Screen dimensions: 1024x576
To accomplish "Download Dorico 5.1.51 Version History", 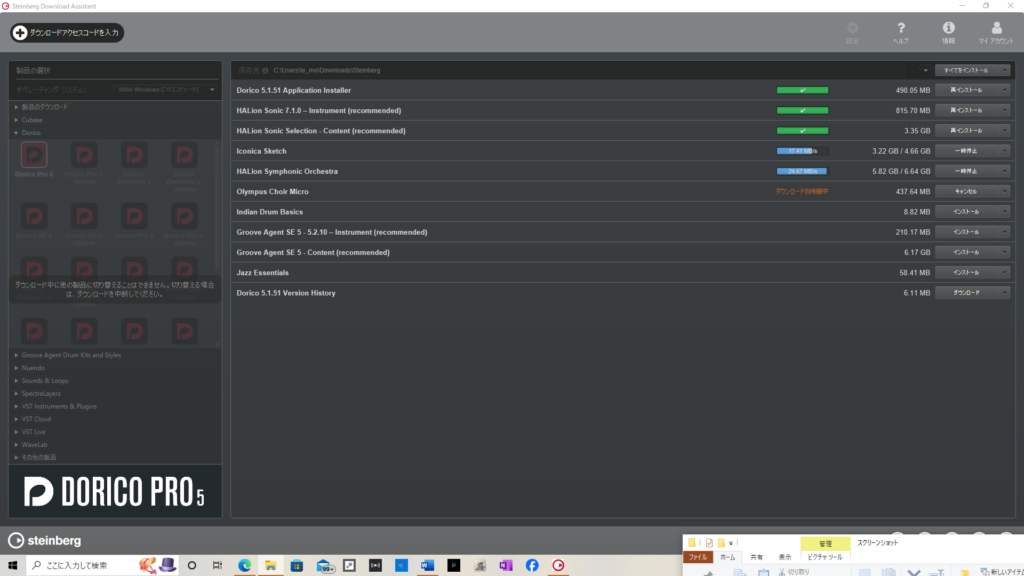I will [x=967, y=293].
